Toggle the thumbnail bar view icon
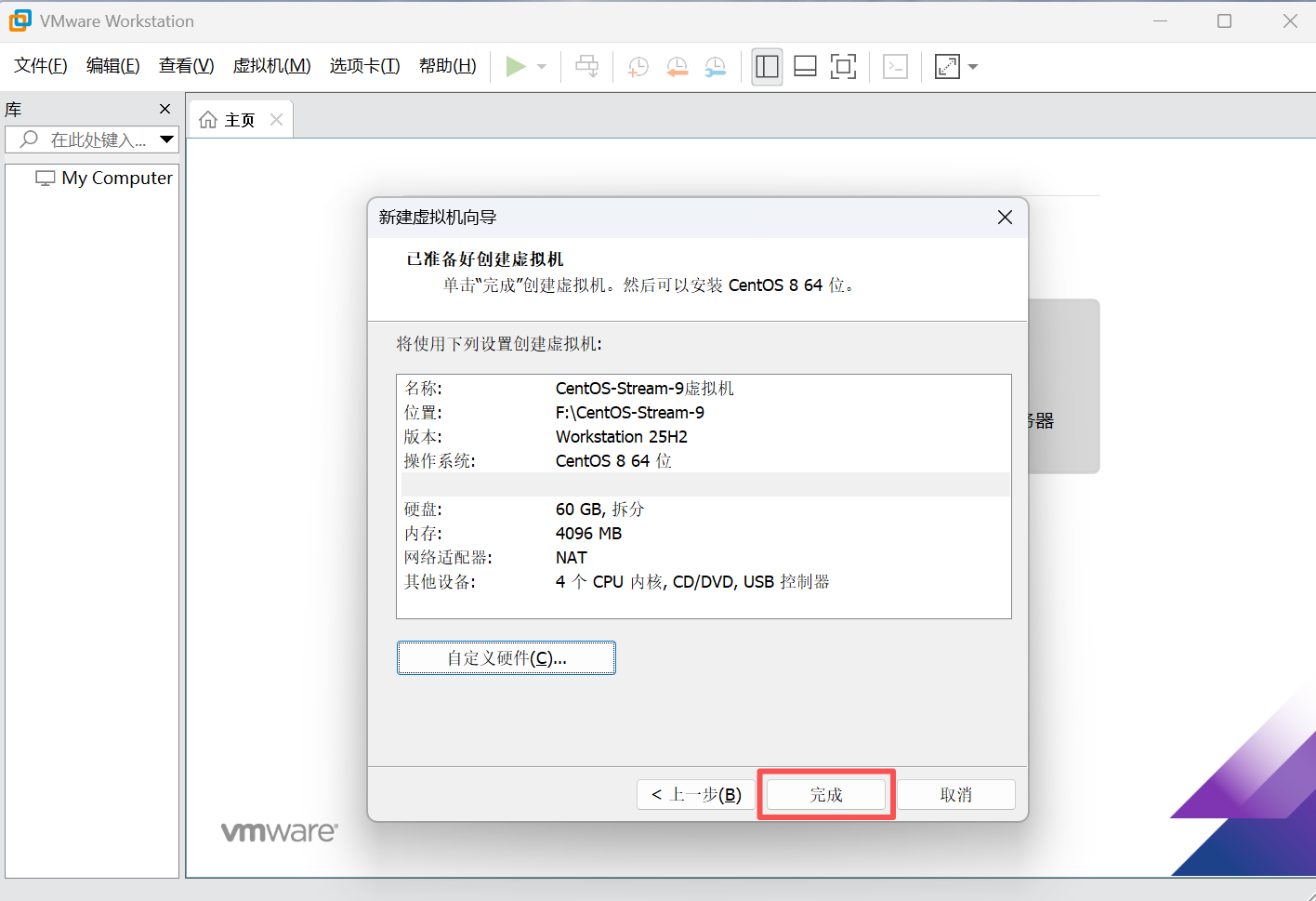 805,66
